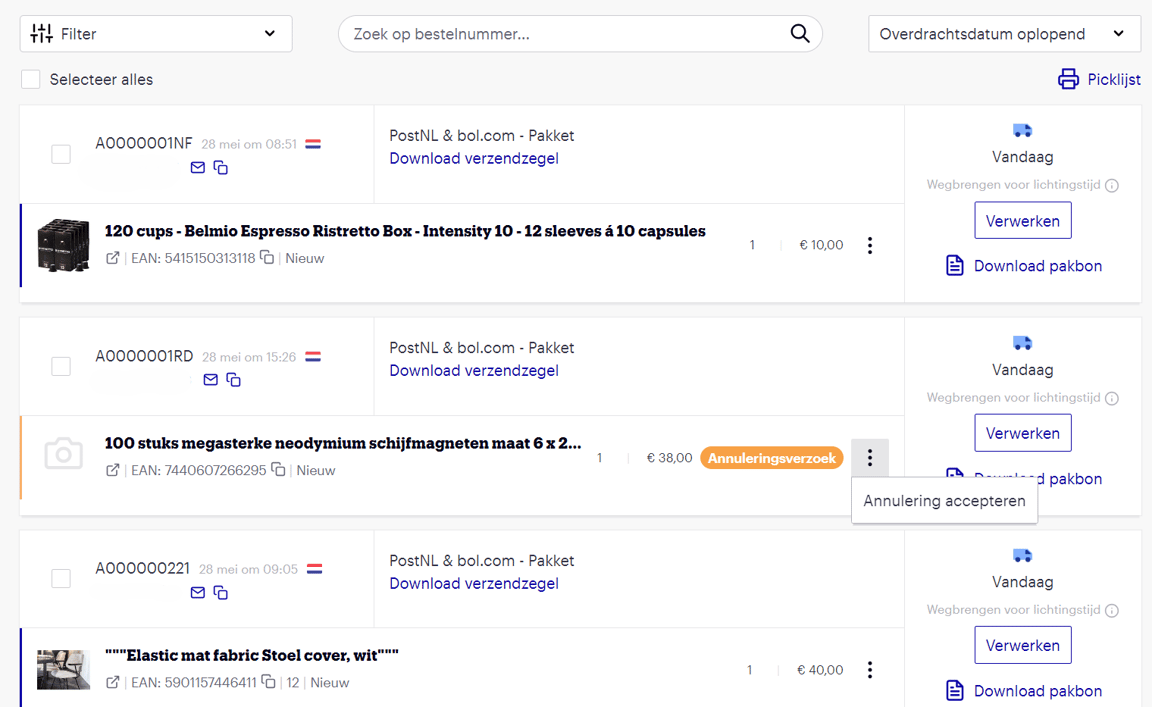Copy EAN 5415150313118 to clipboard
Screen dimensions: 1152x707
pos(267,258)
